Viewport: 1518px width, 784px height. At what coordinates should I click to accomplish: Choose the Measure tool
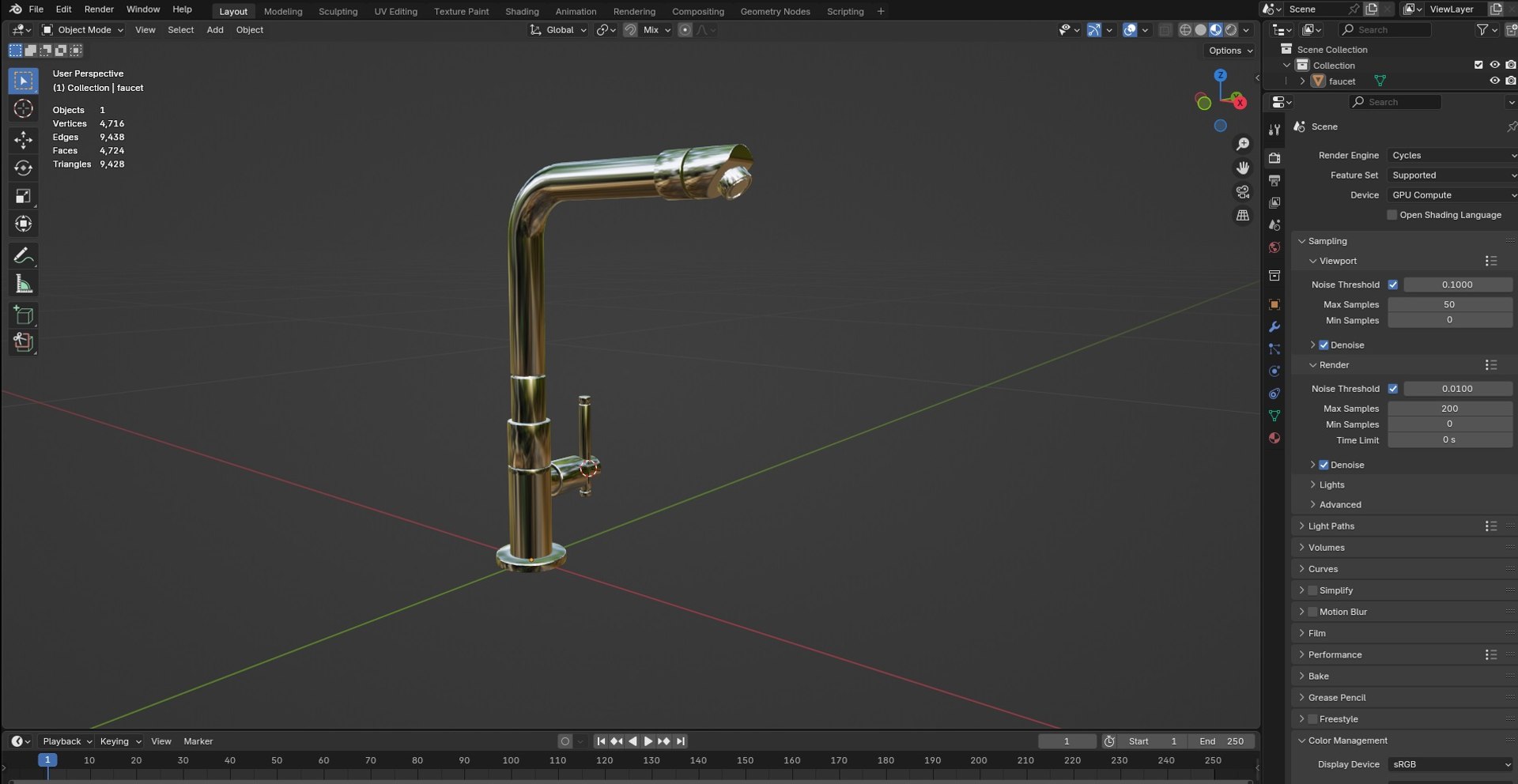23,285
